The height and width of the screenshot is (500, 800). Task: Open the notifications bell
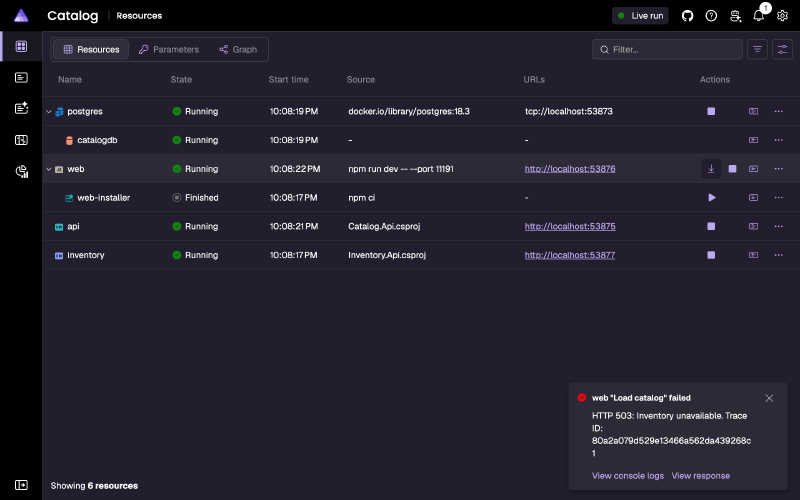click(759, 16)
